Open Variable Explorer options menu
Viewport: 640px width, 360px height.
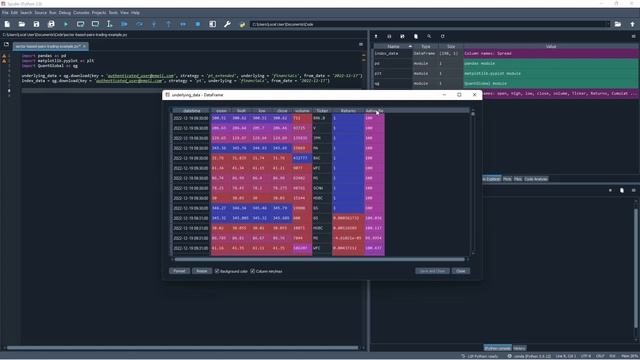coord(633,36)
